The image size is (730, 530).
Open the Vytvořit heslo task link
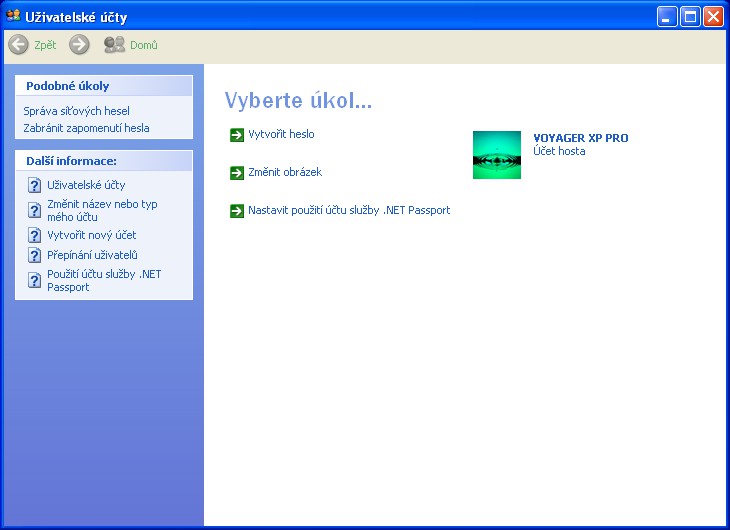[281, 134]
